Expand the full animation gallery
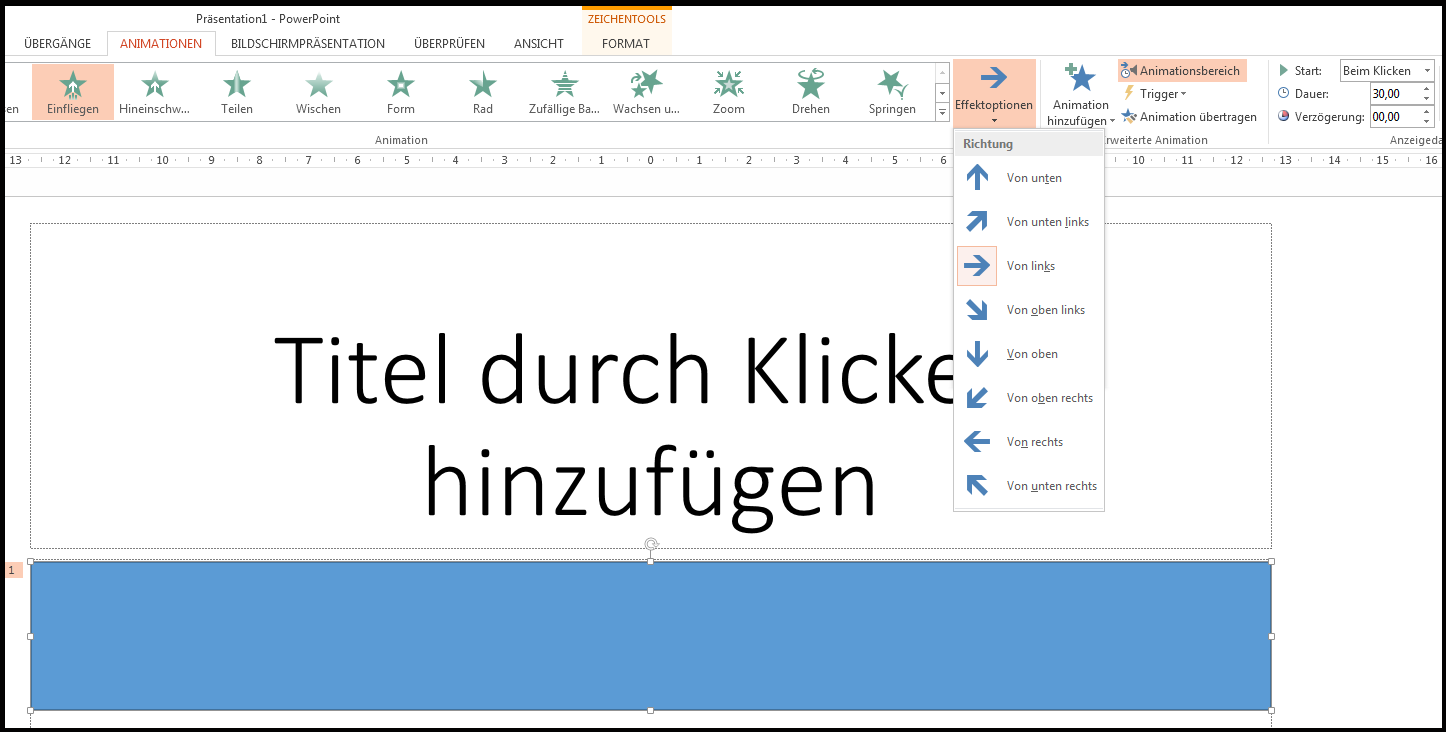Viewport: 1446px width, 732px height. (942, 112)
